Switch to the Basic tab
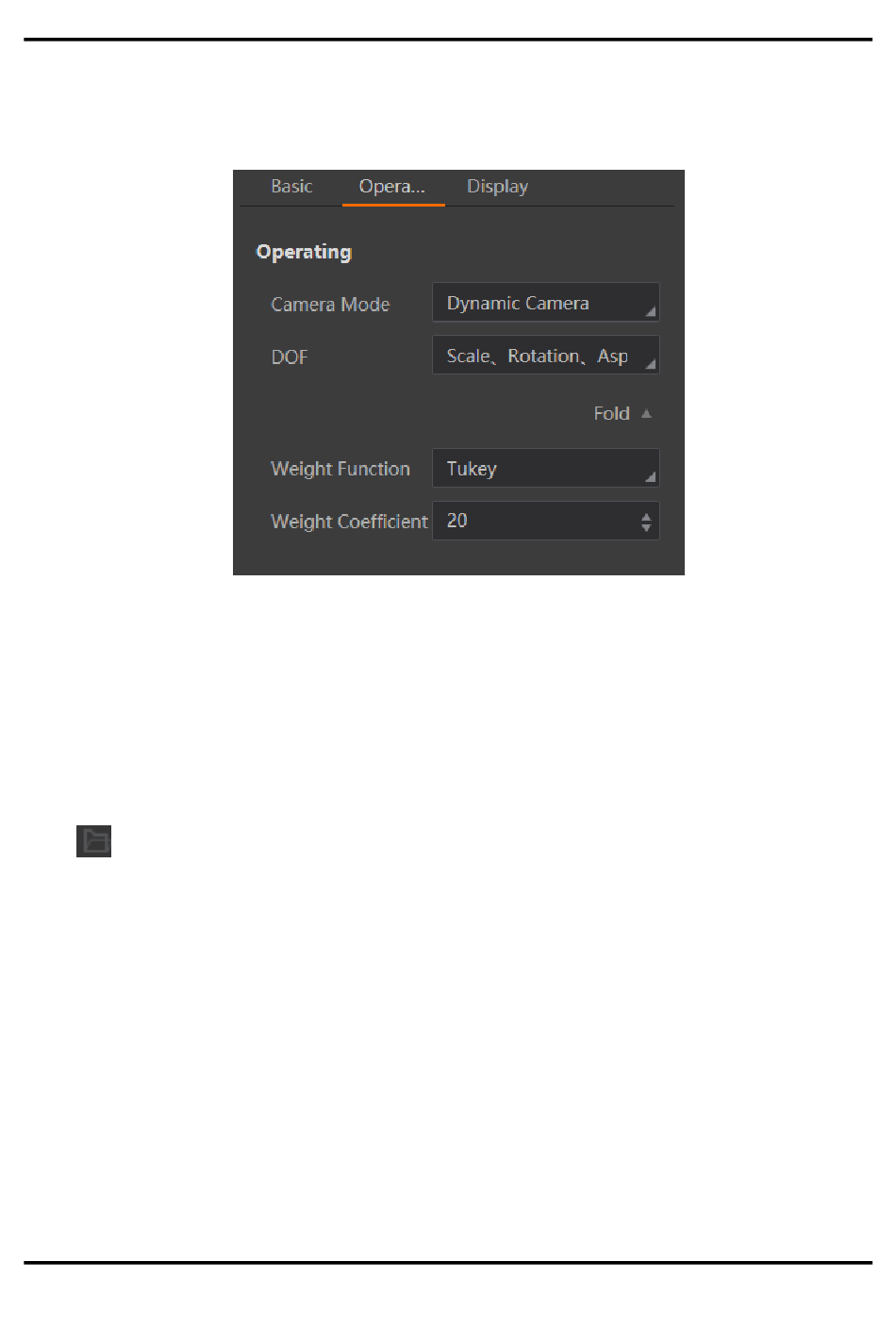The image size is (896, 1328). pyautogui.click(x=291, y=187)
